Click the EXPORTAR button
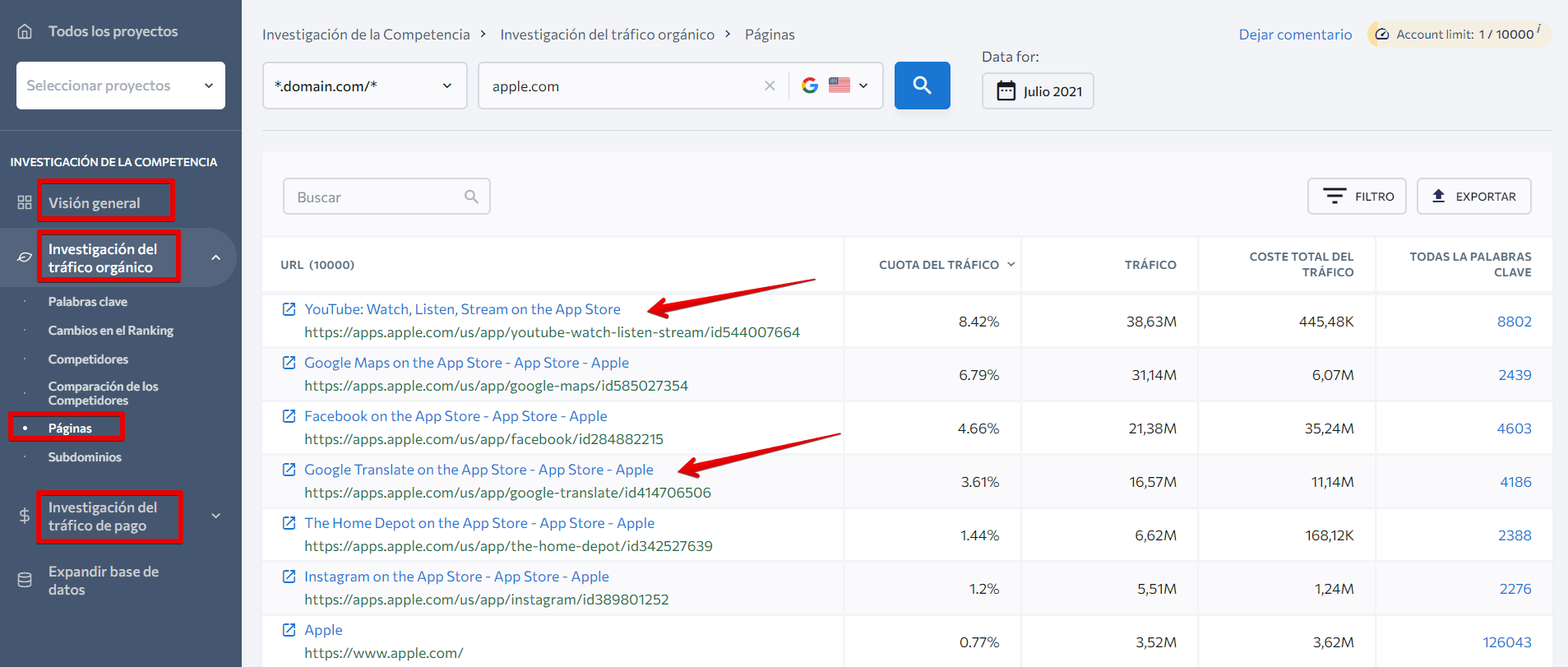The image size is (1568, 667). click(x=1473, y=196)
